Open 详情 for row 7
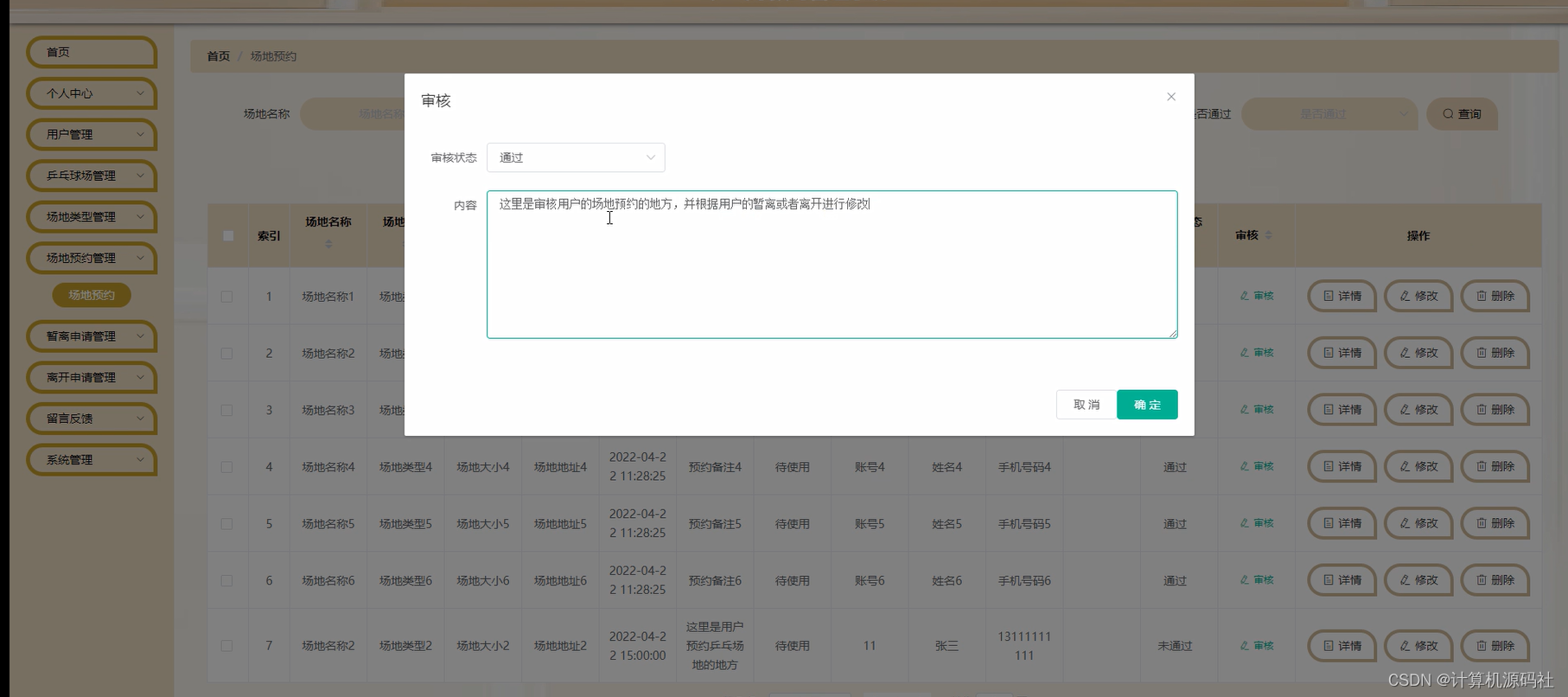Image resolution: width=1568 pixels, height=697 pixels. pyautogui.click(x=1342, y=646)
